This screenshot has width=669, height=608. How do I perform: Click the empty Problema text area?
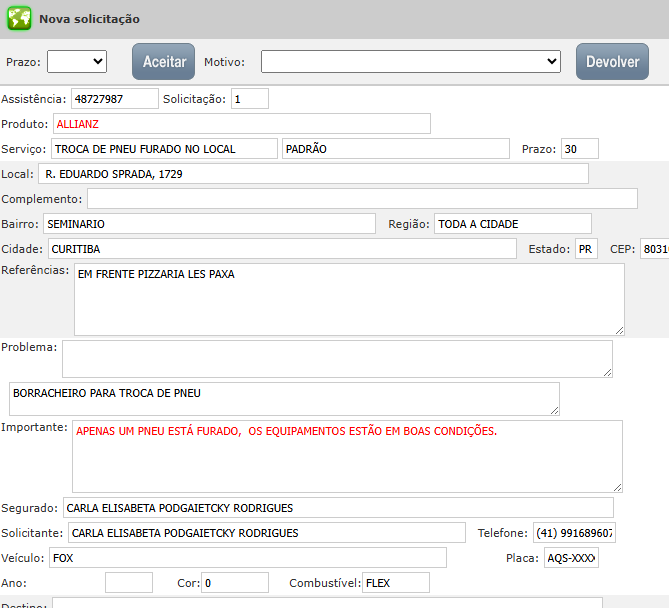point(337,359)
